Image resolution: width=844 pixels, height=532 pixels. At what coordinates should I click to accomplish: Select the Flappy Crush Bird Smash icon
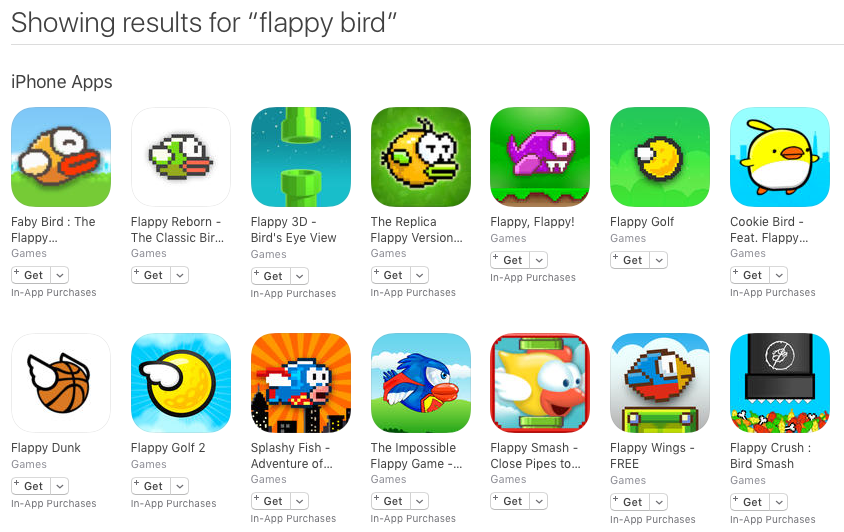(780, 383)
